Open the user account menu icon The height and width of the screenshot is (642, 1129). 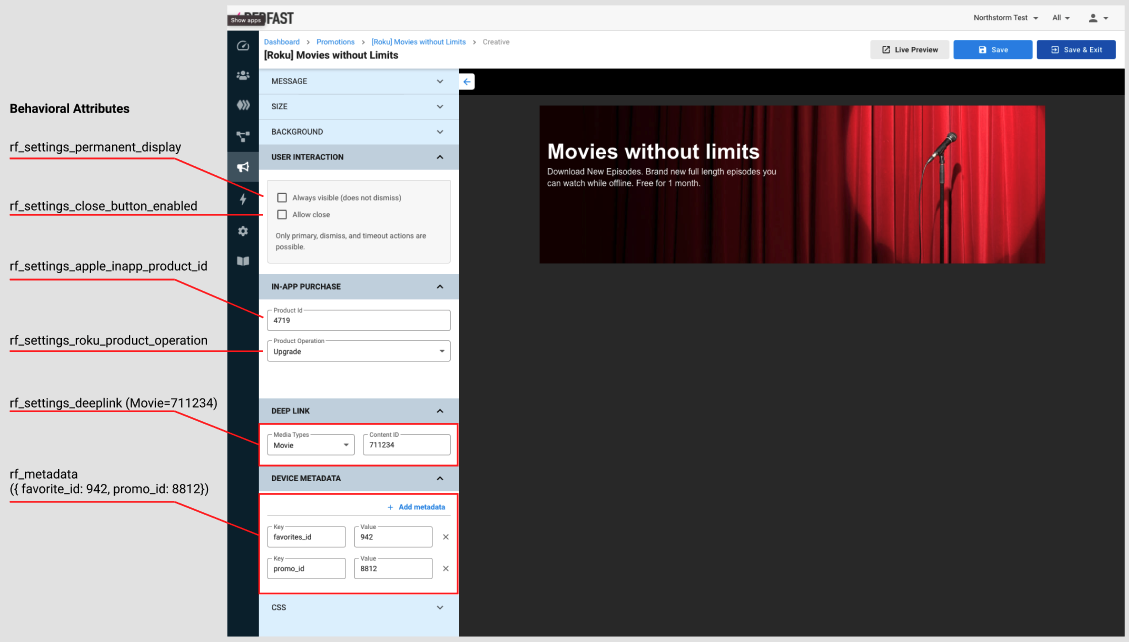(x=1098, y=18)
